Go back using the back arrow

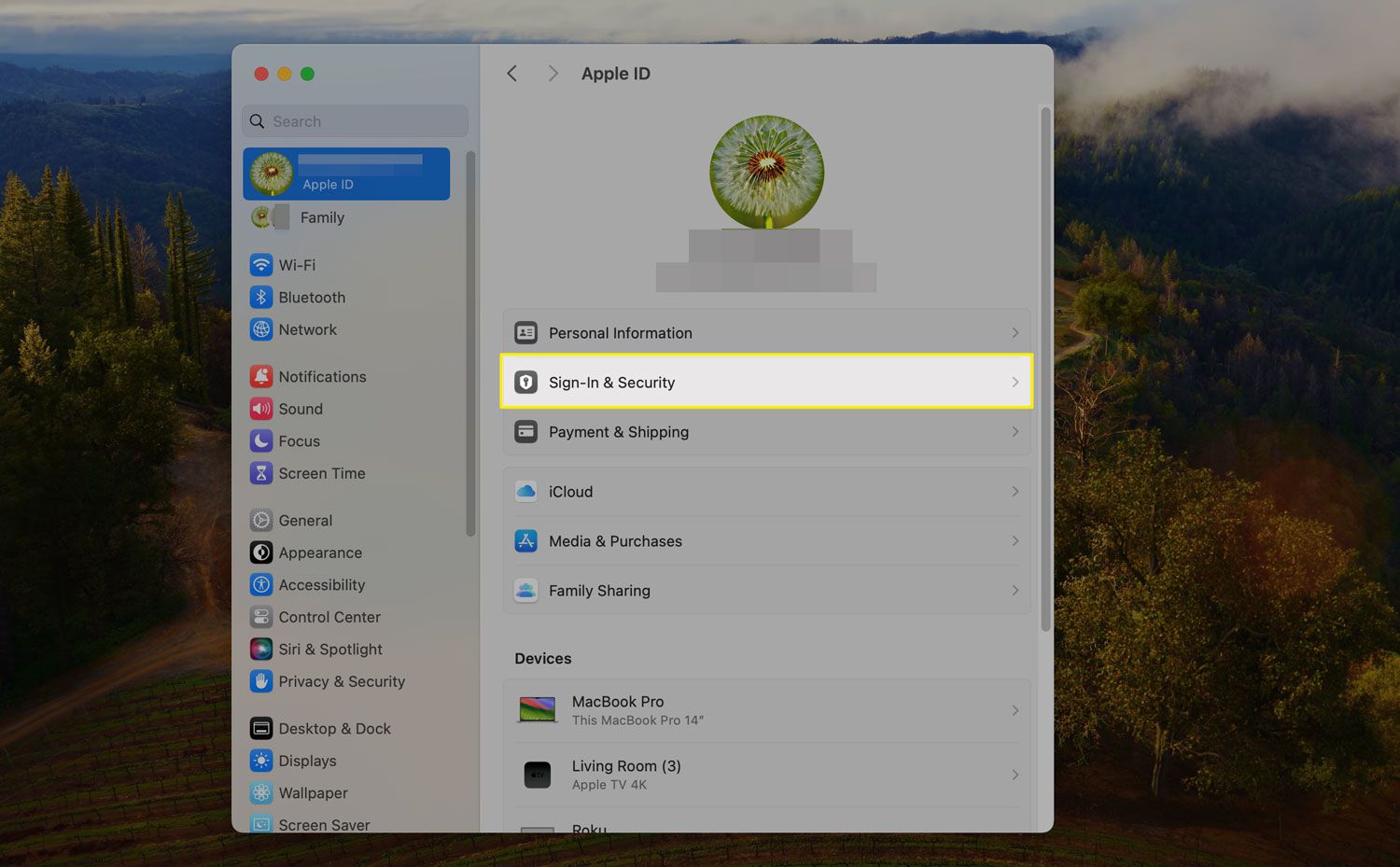[x=511, y=74]
